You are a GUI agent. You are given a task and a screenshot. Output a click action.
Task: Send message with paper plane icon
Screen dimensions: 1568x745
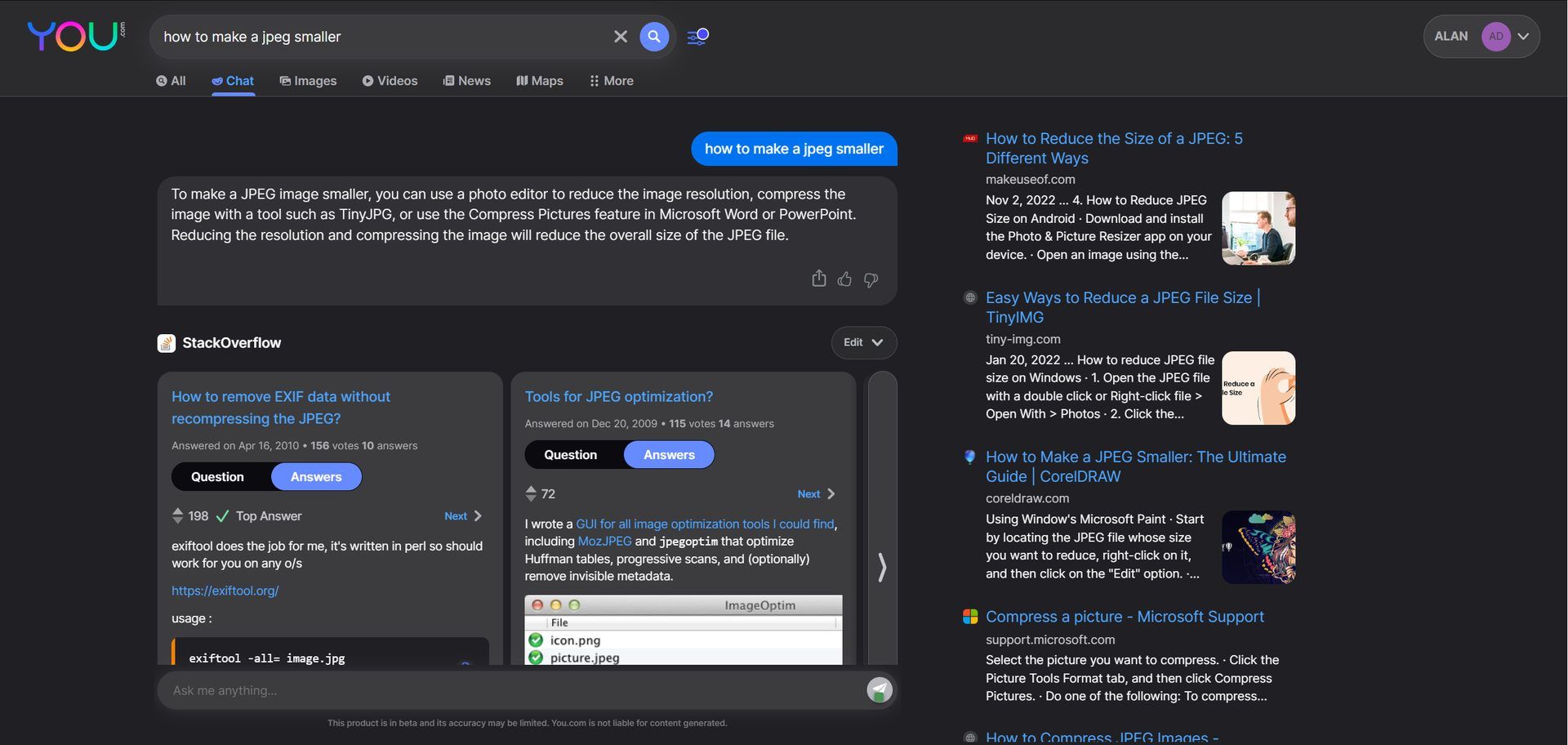click(x=880, y=690)
